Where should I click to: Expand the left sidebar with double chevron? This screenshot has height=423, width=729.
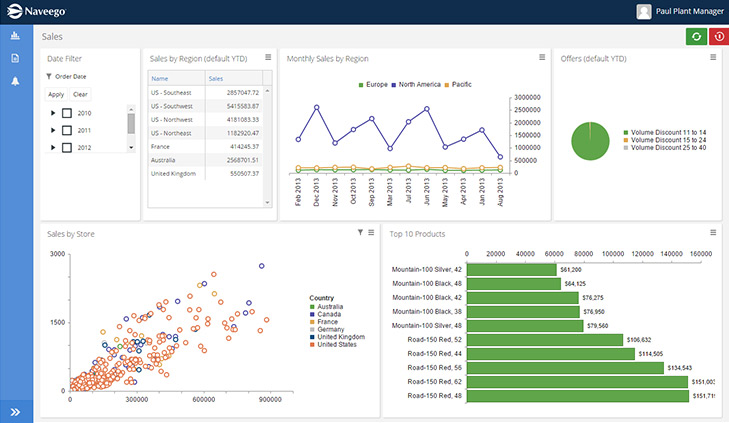click(15, 411)
